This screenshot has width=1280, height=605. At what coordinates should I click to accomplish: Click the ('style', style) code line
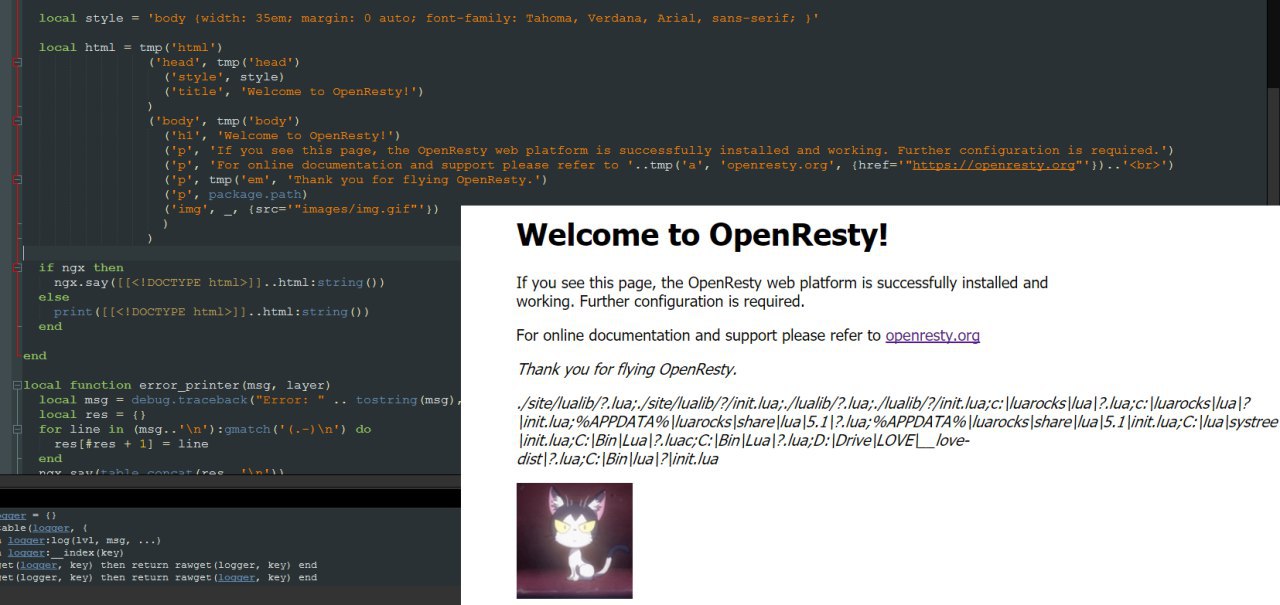tap(224, 77)
